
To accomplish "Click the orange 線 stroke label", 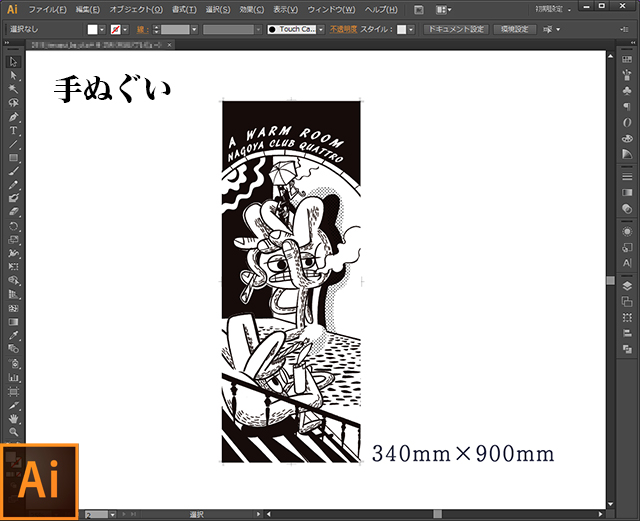I will click(x=142, y=29).
